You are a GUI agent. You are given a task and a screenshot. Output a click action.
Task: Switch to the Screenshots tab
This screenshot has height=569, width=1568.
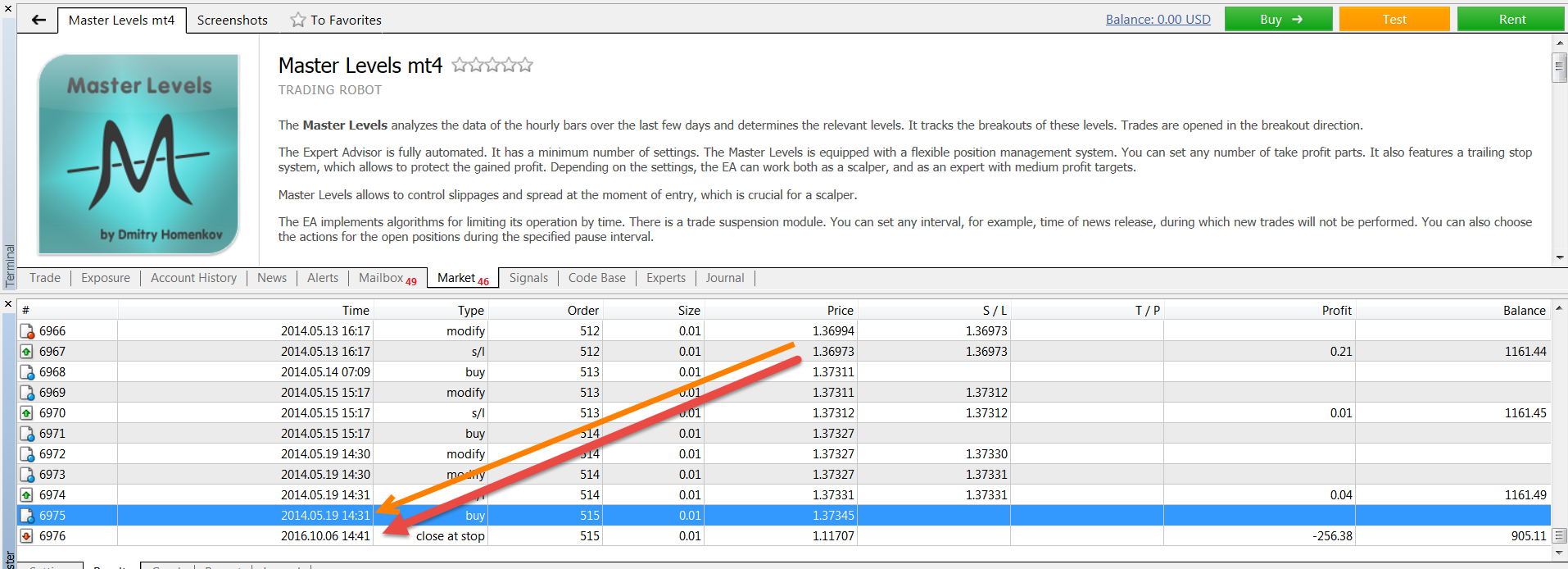233,20
